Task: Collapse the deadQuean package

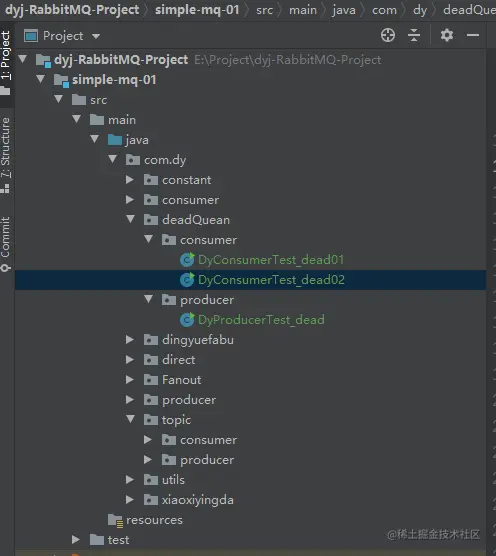Action: (130, 219)
